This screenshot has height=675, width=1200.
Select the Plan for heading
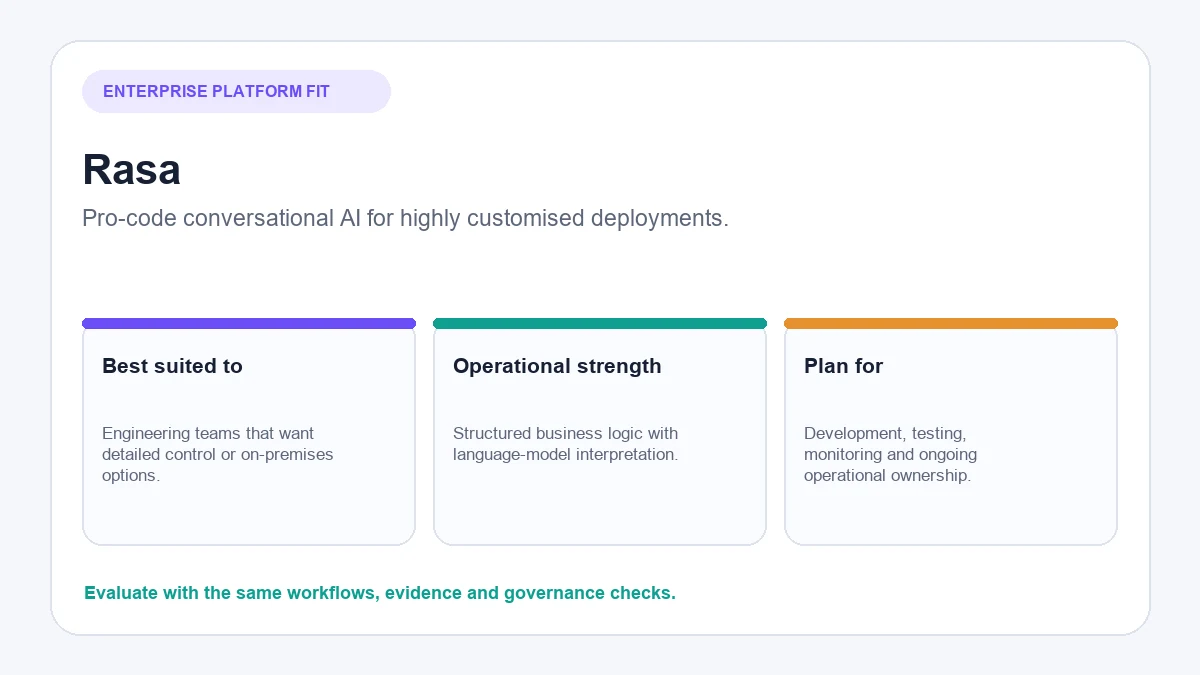point(843,366)
